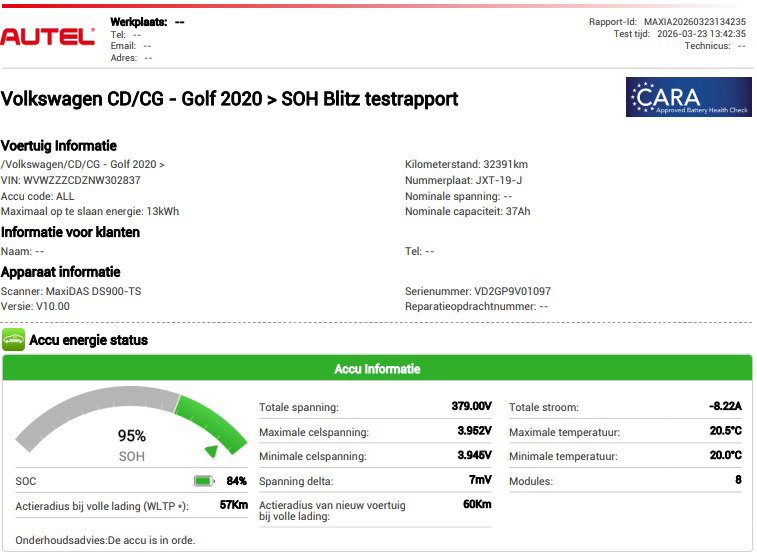Click the SOC 84% value
The height and width of the screenshot is (556, 757).
(237, 481)
